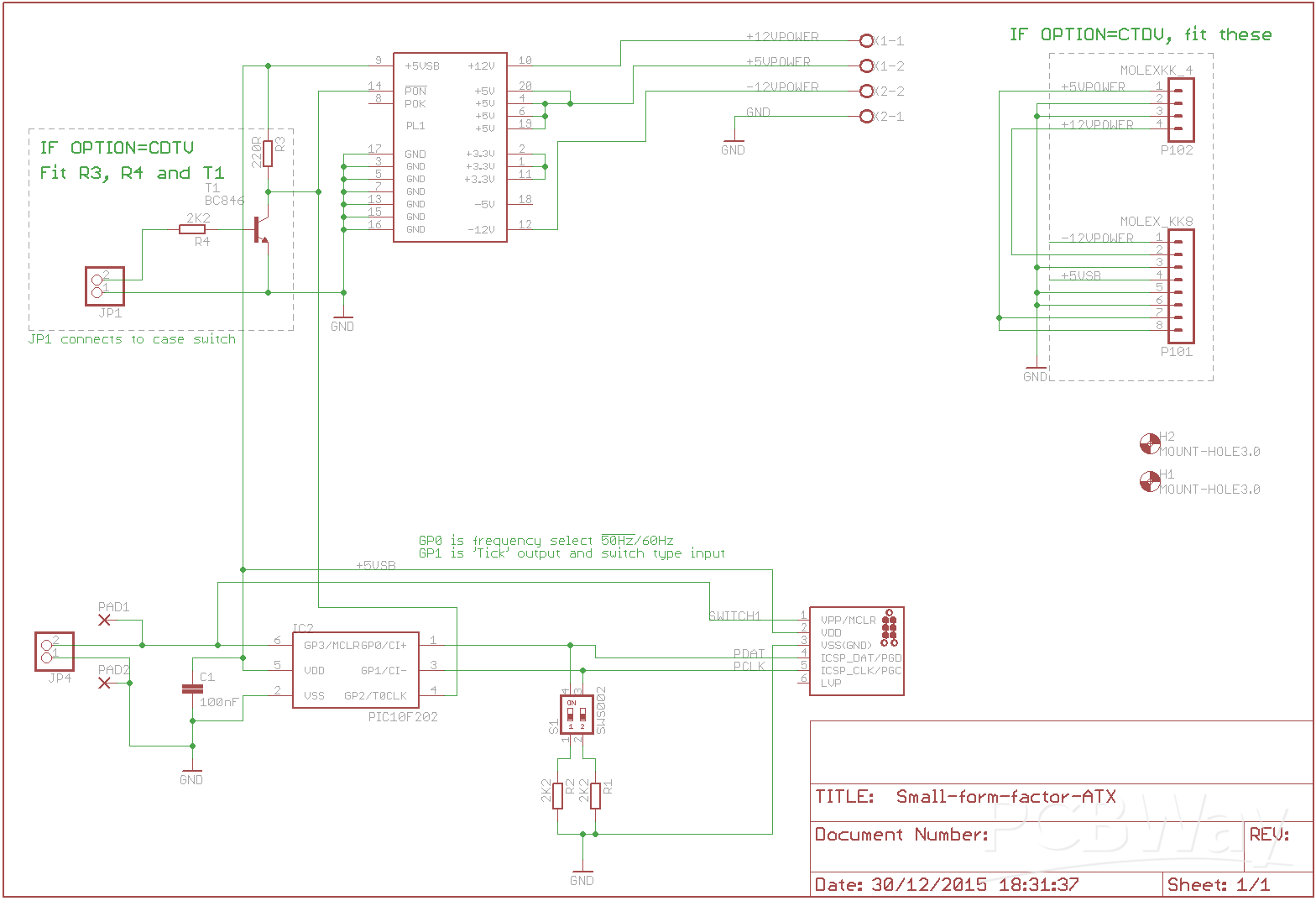
Task: Click the GND symbol beside connector P101
Action: [x=1037, y=372]
